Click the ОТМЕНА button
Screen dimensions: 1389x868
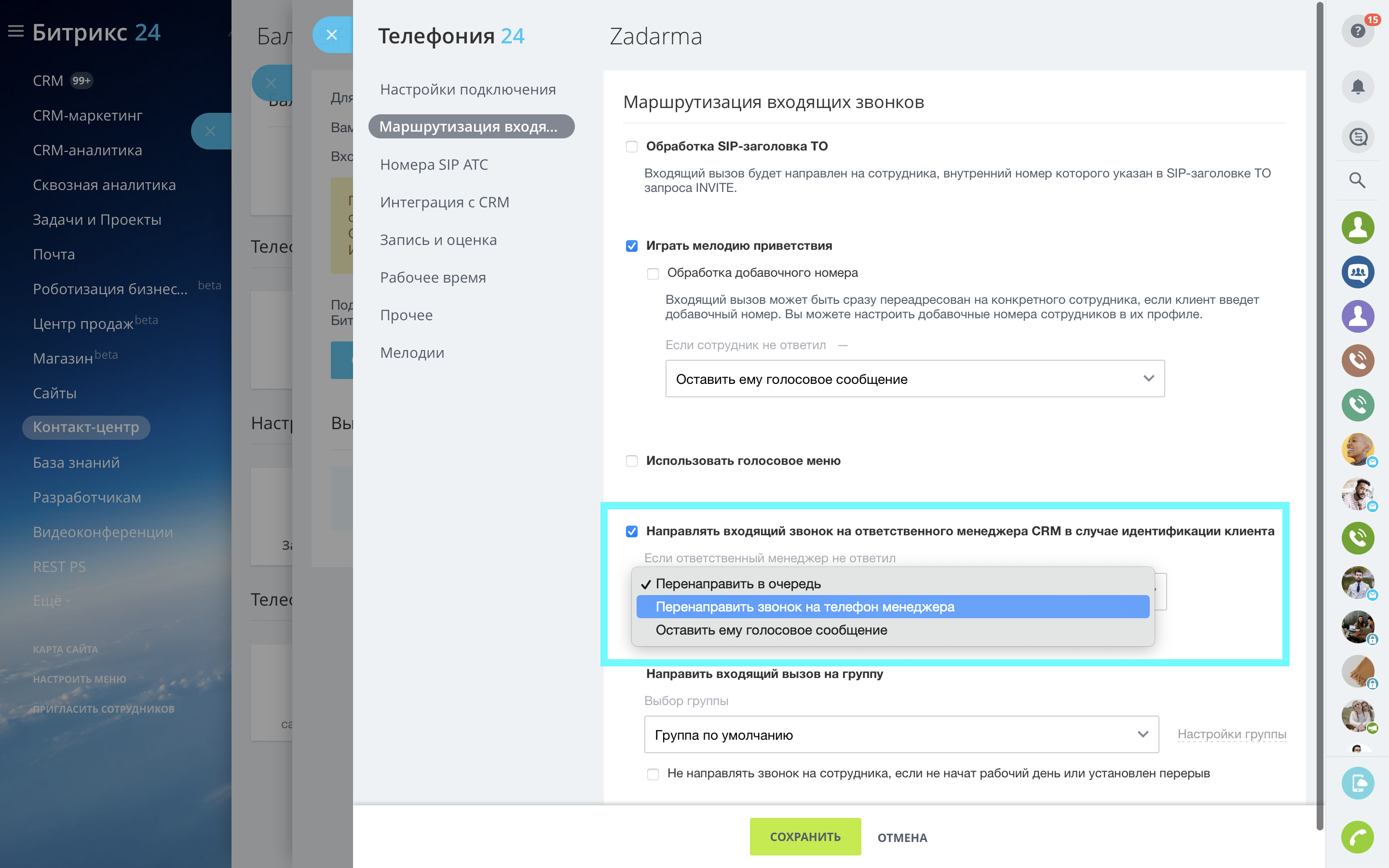click(902, 838)
